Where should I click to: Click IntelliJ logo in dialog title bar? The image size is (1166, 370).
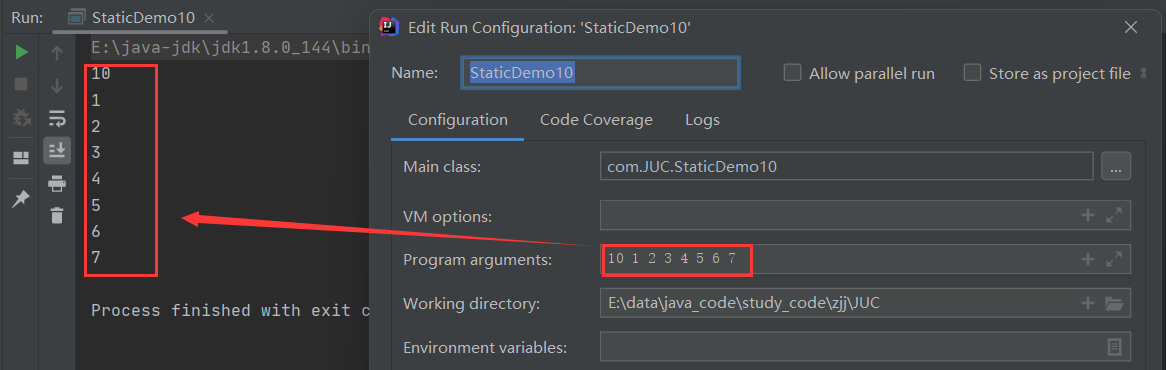click(389, 27)
